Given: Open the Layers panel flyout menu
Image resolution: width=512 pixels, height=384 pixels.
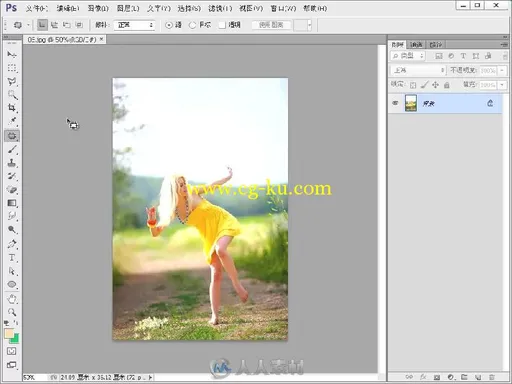Looking at the screenshot, I should point(505,44).
